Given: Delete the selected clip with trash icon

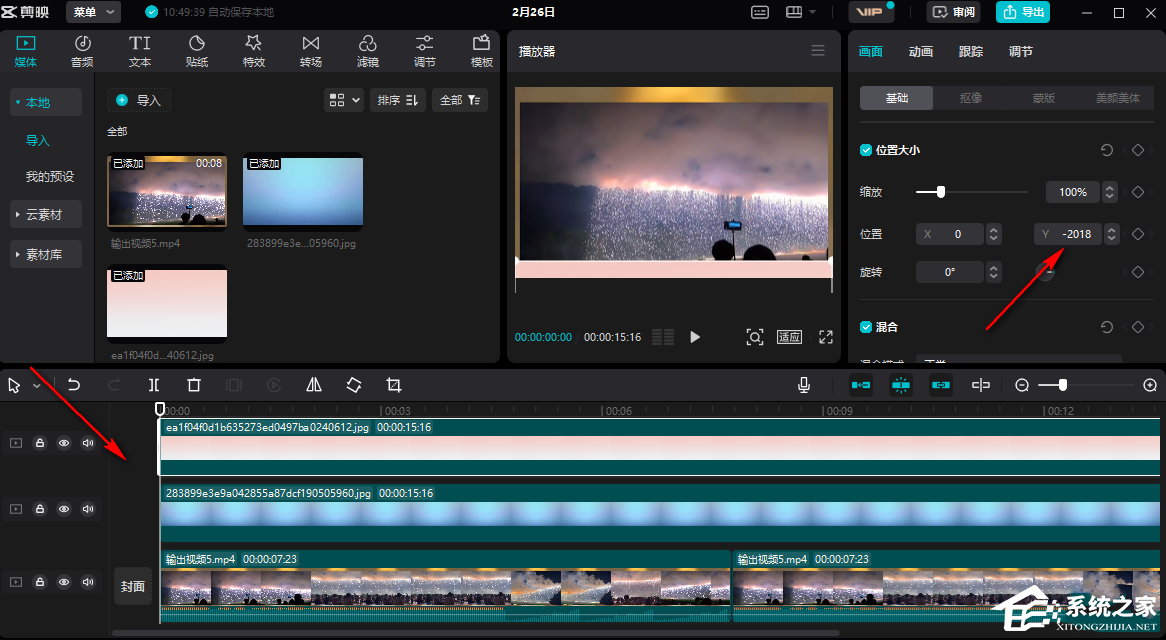Looking at the screenshot, I should (x=194, y=385).
